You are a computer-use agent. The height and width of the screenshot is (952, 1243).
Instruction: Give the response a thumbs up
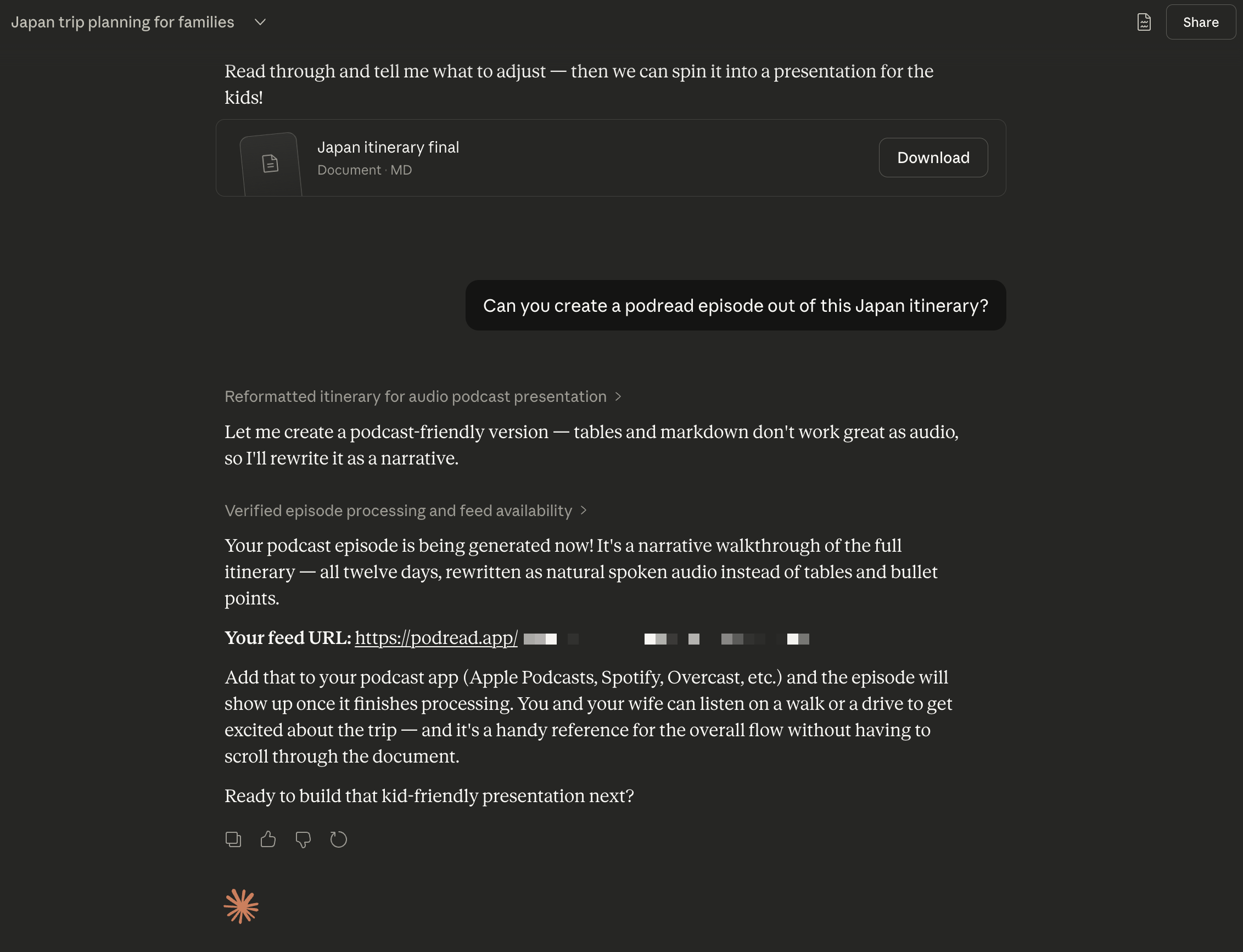[268, 839]
